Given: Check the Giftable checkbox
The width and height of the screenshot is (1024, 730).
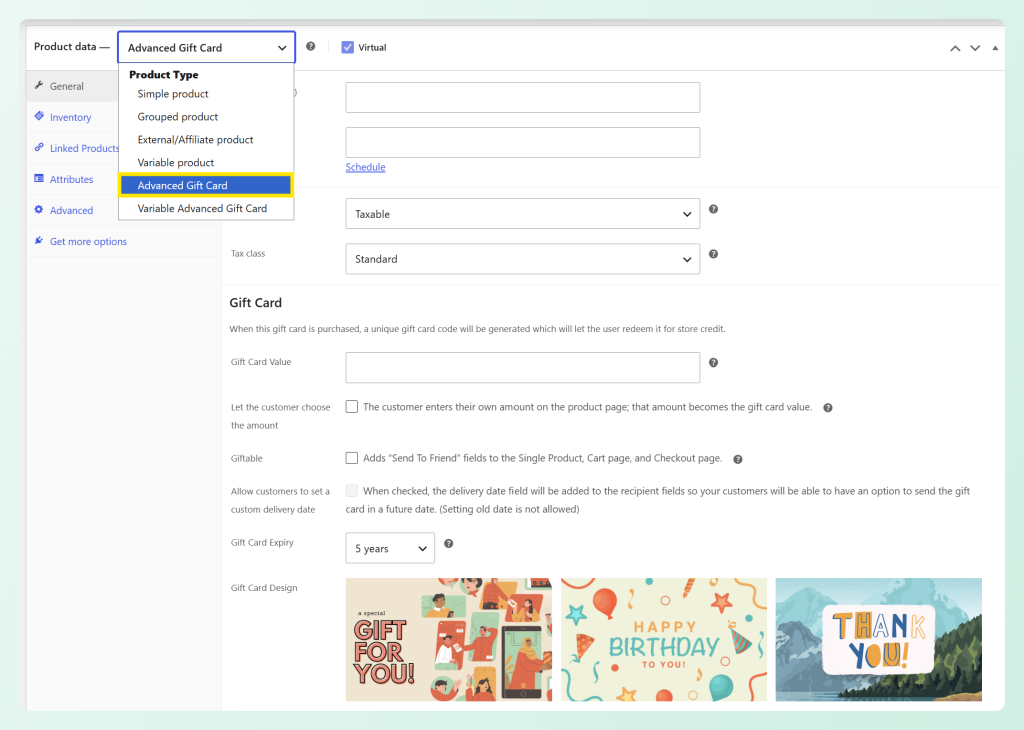Looking at the screenshot, I should (x=351, y=458).
